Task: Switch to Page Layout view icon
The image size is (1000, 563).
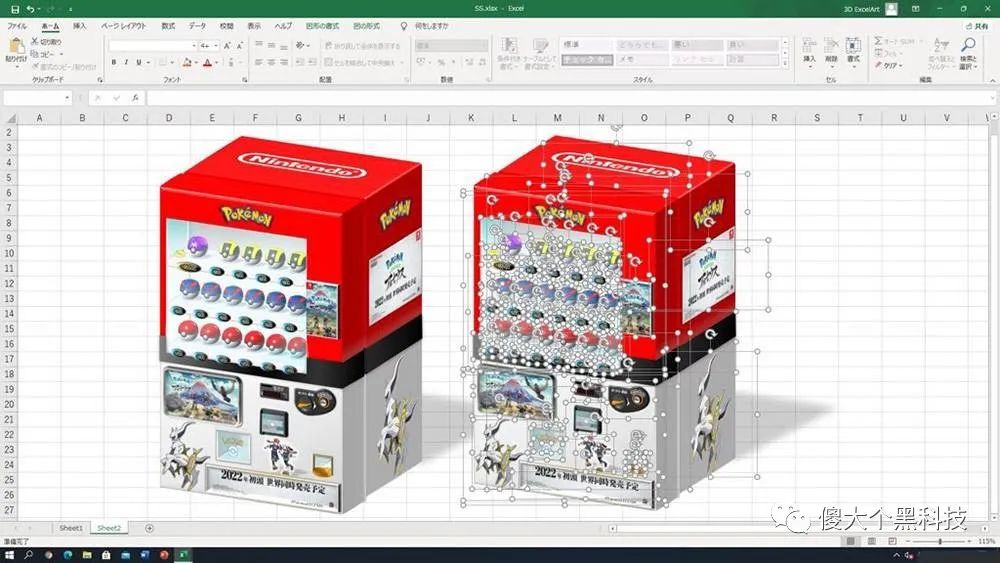Action: [871, 541]
